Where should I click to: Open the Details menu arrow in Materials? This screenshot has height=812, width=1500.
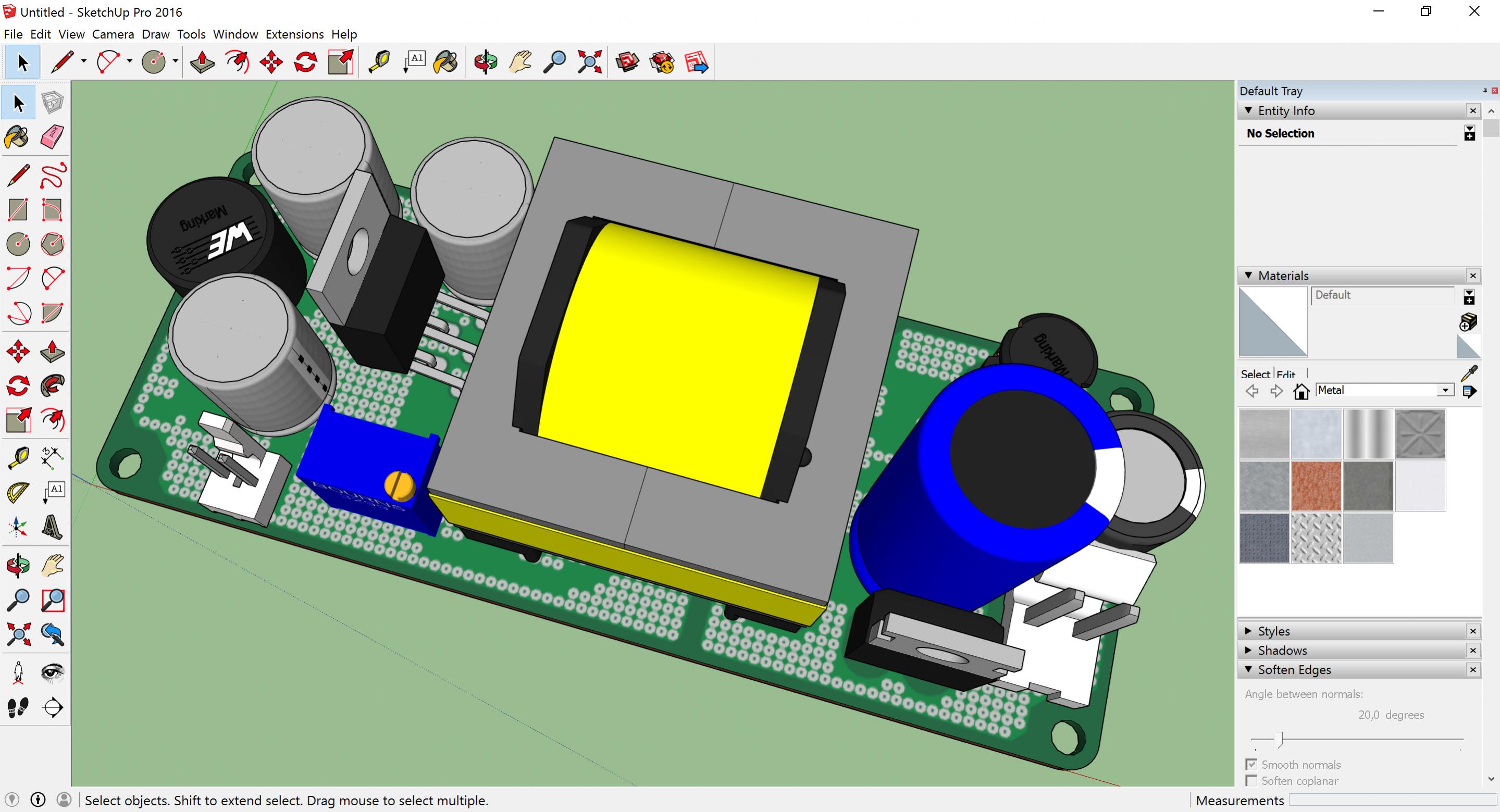(1470, 392)
